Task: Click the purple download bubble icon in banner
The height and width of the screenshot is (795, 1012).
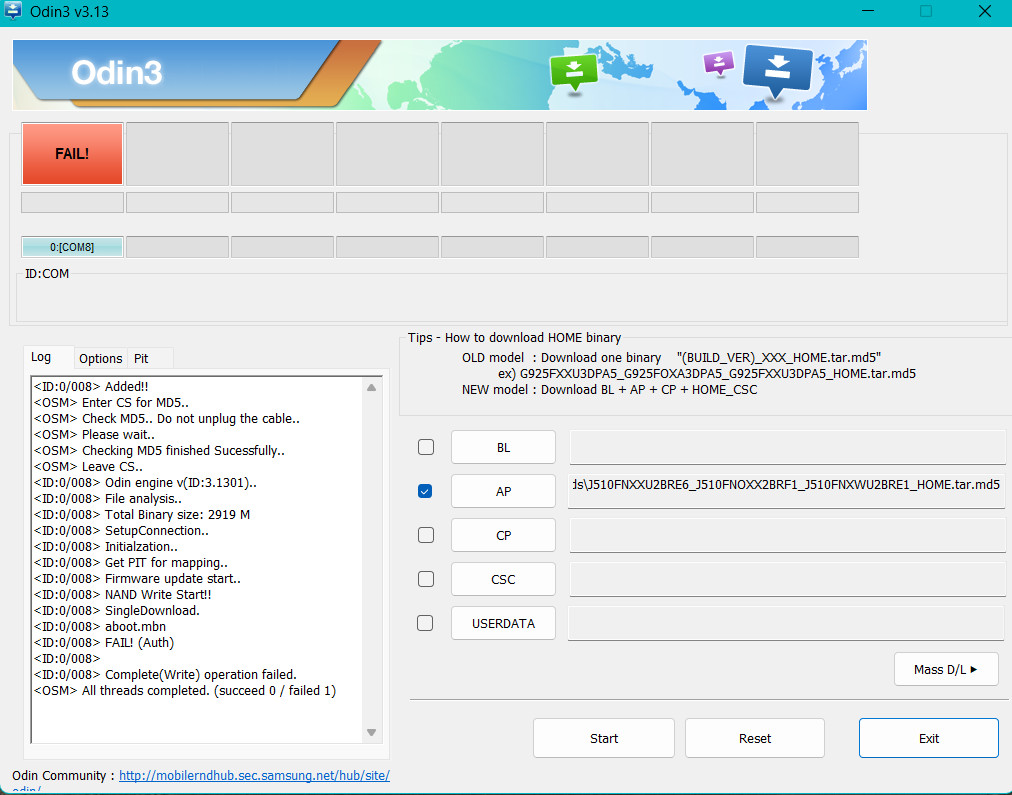Action: [718, 63]
